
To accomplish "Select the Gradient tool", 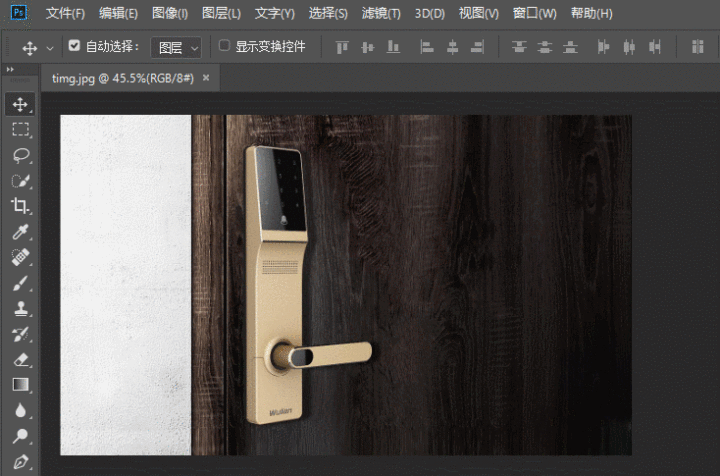I will tap(20, 385).
